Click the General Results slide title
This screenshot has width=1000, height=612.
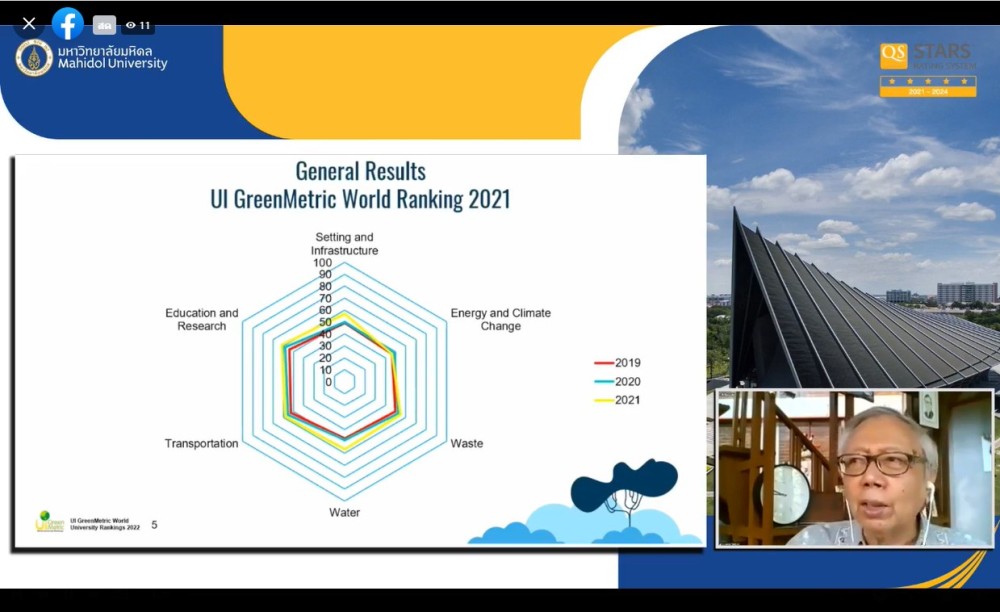point(360,185)
